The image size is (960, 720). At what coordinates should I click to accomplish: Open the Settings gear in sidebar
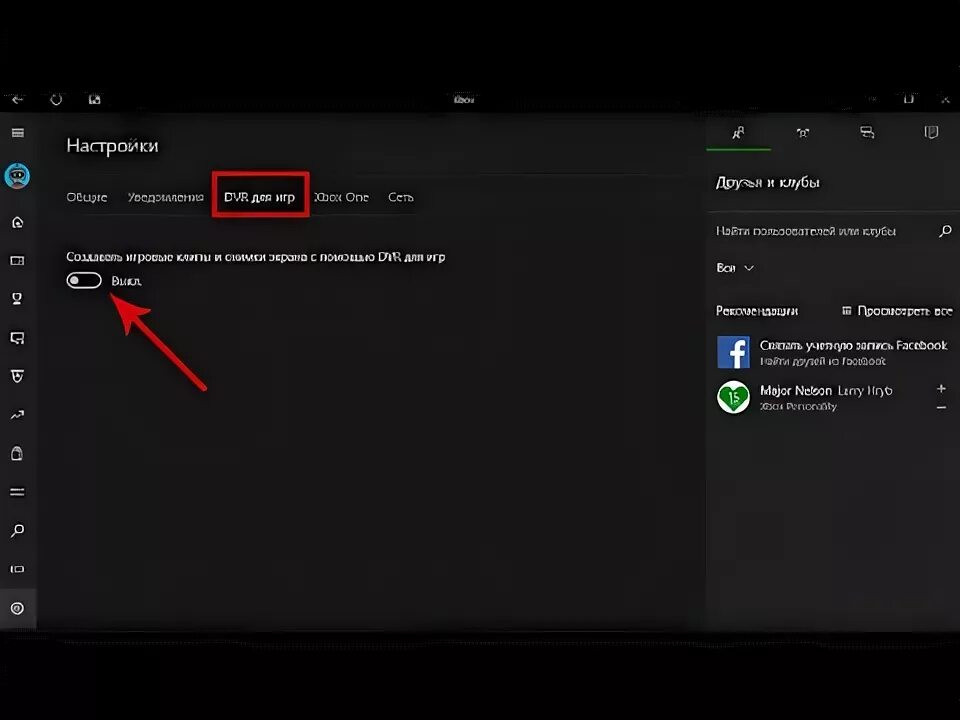(17, 608)
